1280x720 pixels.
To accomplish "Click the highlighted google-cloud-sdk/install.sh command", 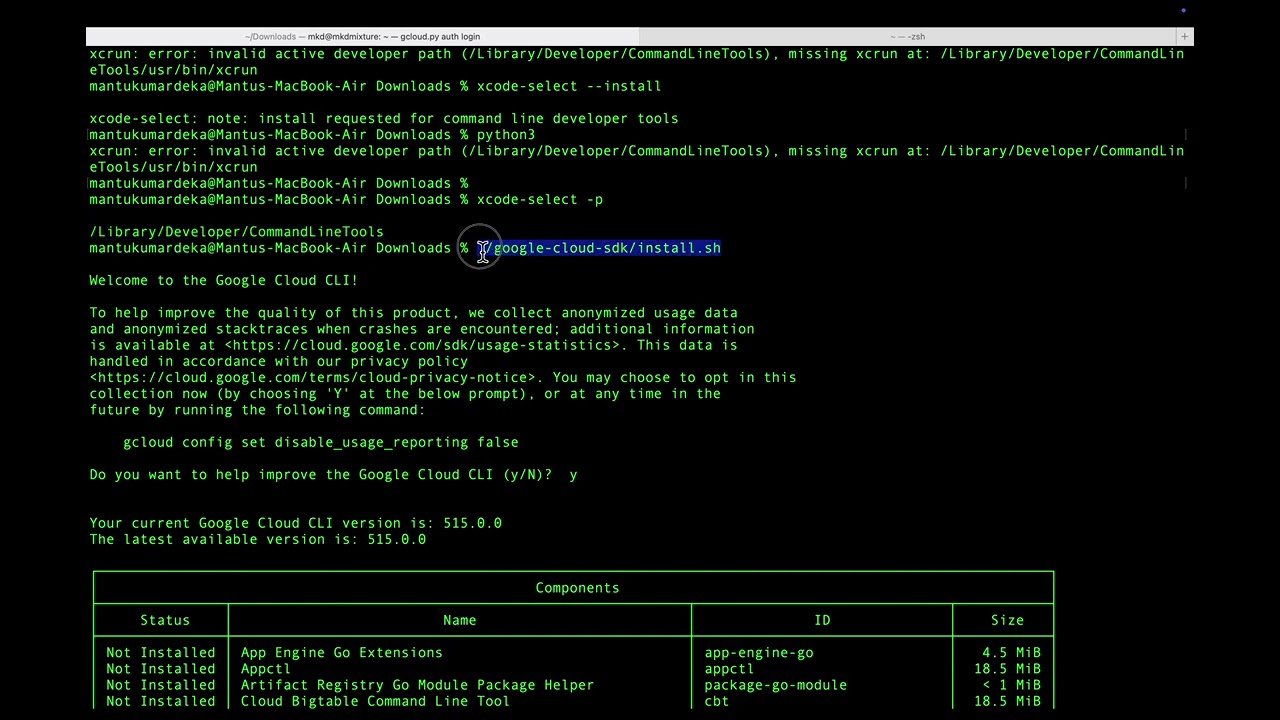I will (598, 248).
